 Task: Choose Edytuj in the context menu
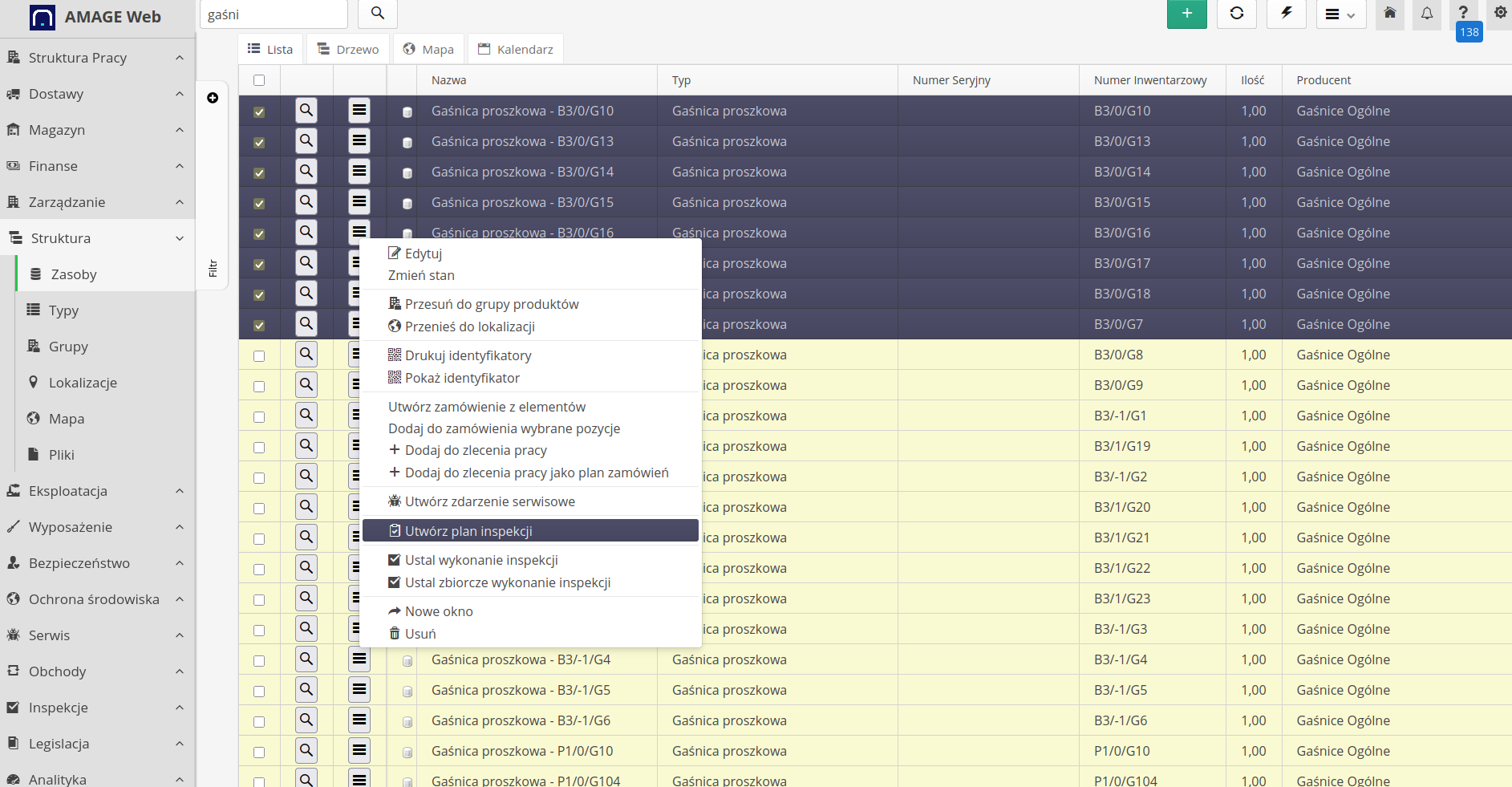pyautogui.click(x=530, y=254)
